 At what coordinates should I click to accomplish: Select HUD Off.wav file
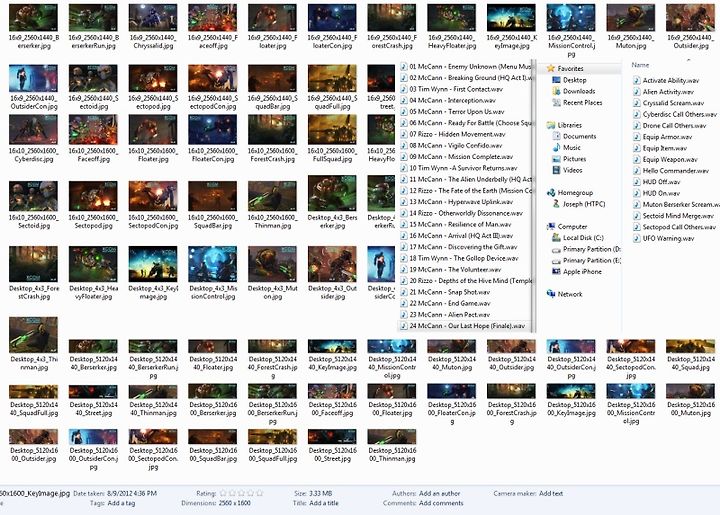657,182
